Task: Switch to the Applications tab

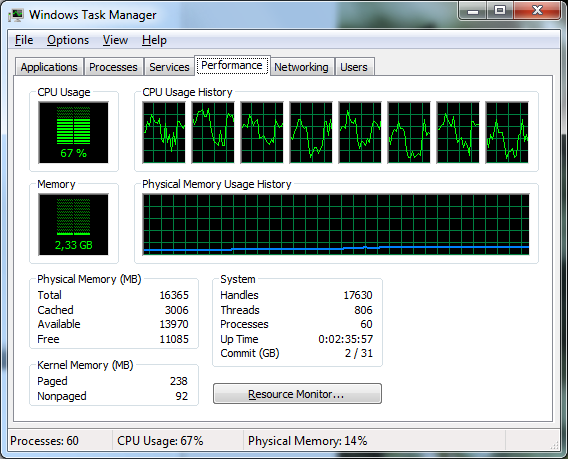Action: pos(49,67)
